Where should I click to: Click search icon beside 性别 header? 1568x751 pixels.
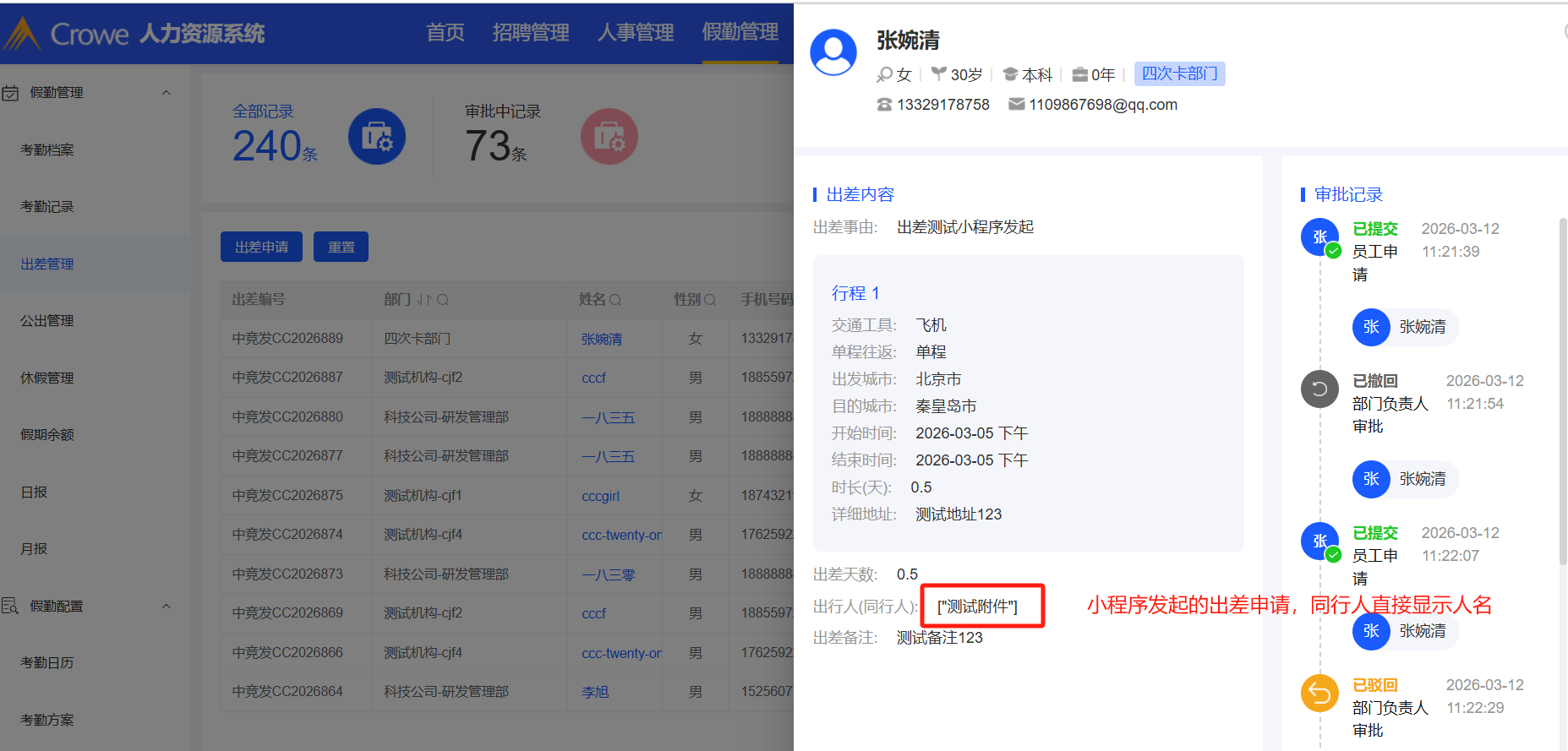click(710, 300)
